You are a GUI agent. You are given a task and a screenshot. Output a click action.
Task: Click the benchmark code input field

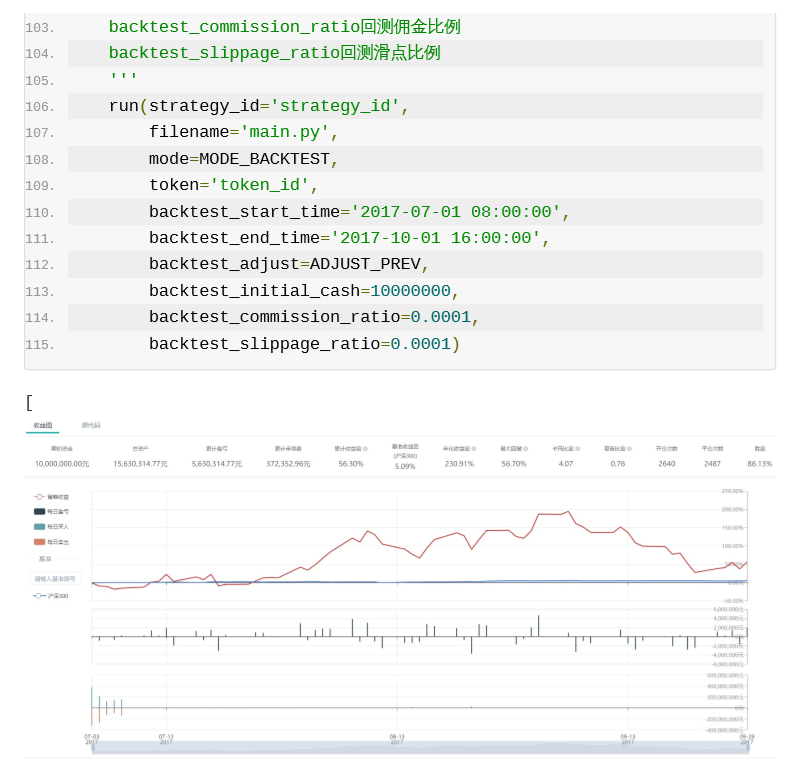(x=57, y=578)
